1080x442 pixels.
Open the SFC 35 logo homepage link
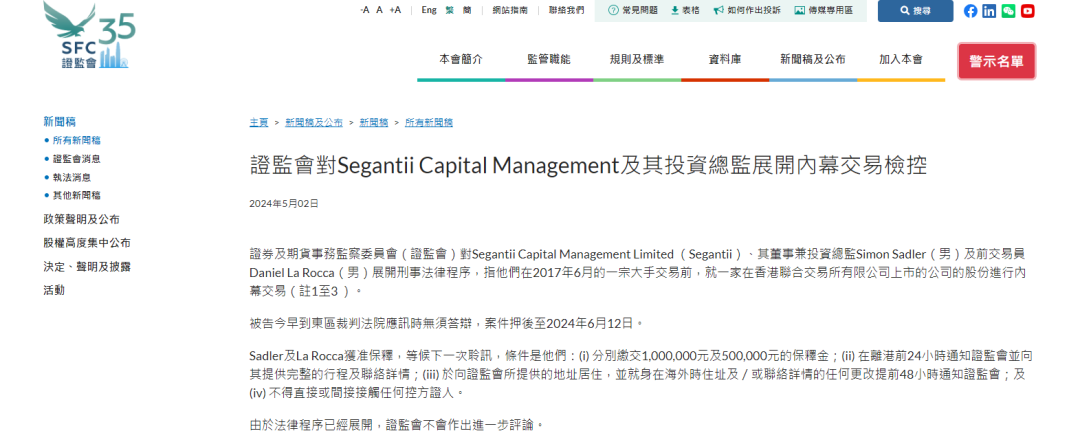(x=89, y=34)
